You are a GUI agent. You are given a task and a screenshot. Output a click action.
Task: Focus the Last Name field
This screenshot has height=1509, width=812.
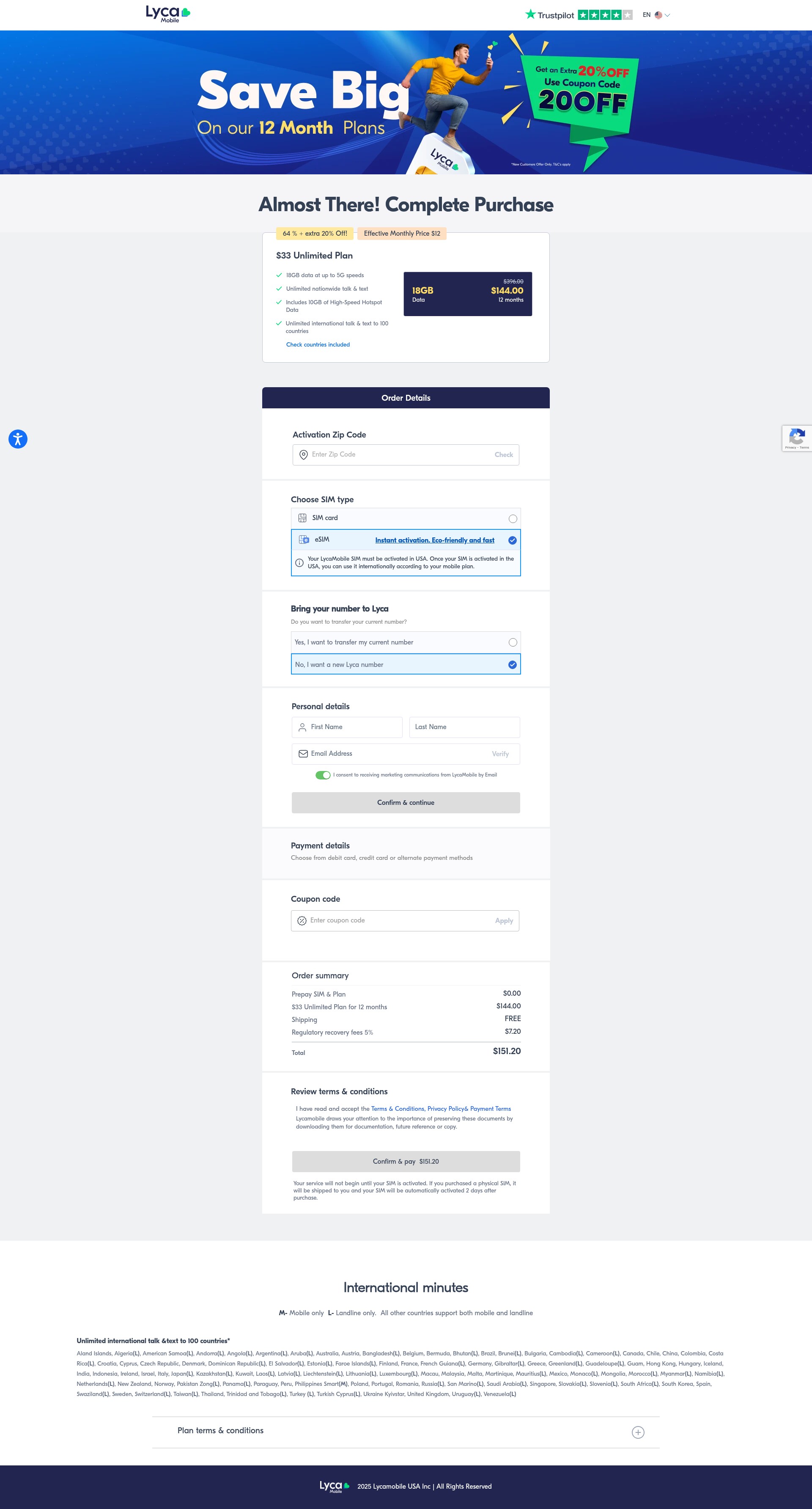tap(464, 727)
